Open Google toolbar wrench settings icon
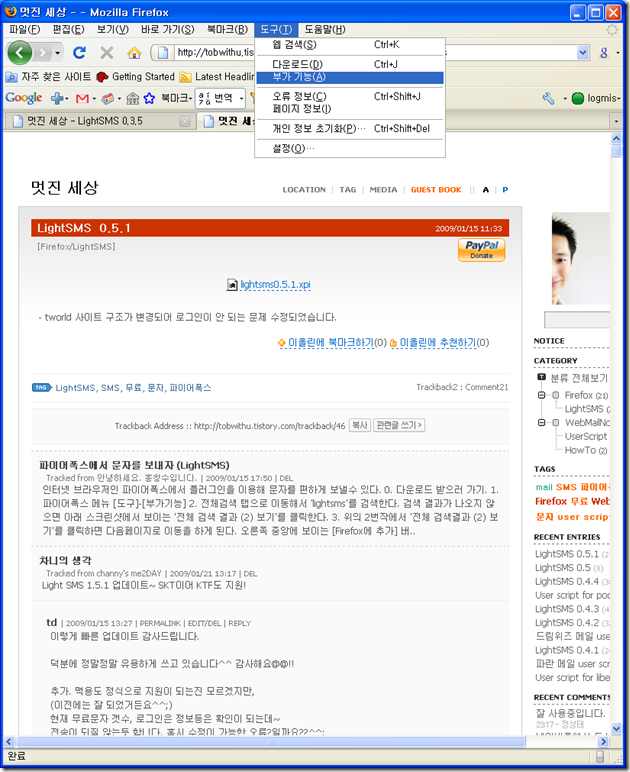The height and width of the screenshot is (772, 630). coord(549,98)
